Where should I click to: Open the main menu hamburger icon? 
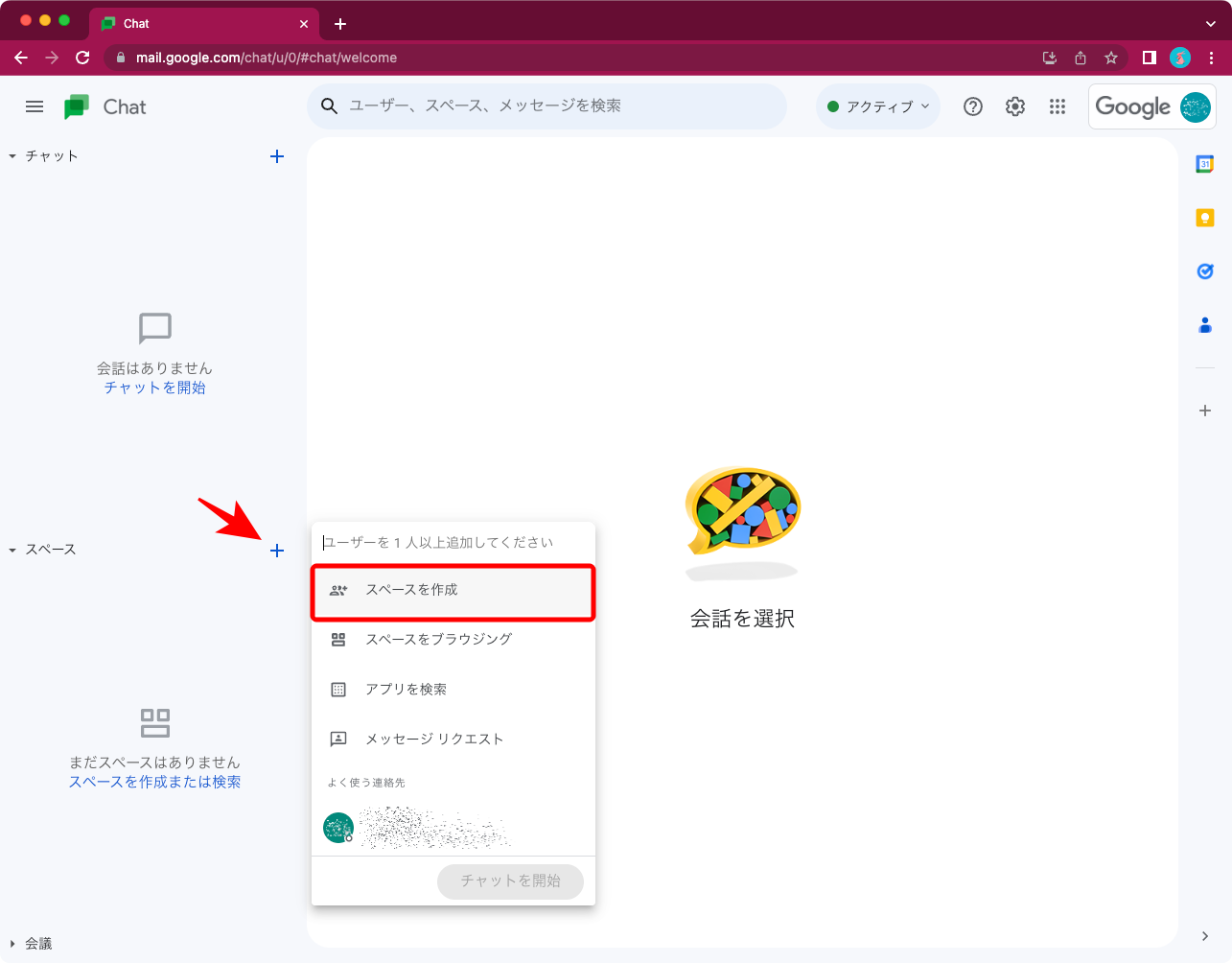(x=35, y=106)
